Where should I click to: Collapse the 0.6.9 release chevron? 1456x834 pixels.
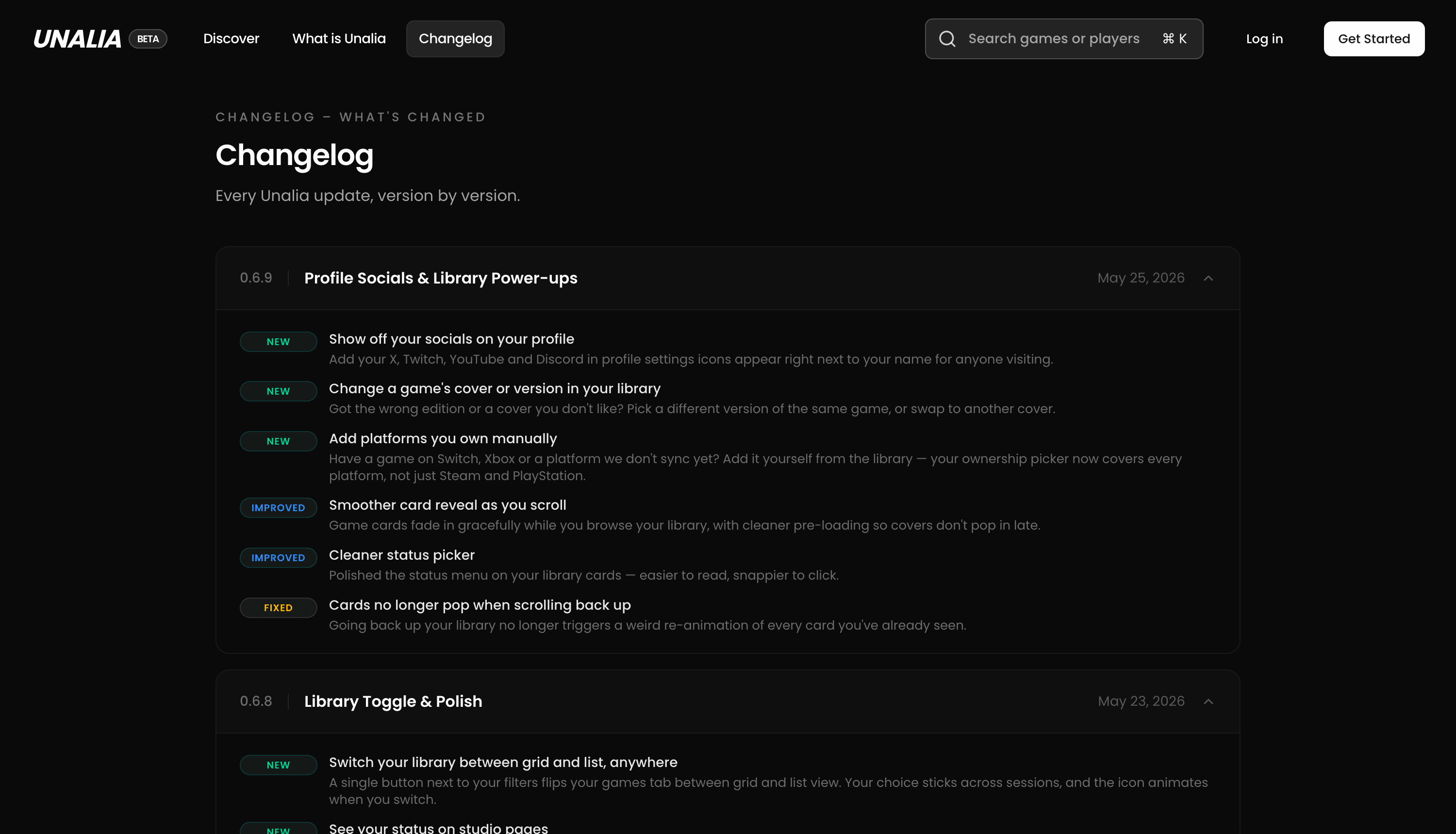[1208, 278]
